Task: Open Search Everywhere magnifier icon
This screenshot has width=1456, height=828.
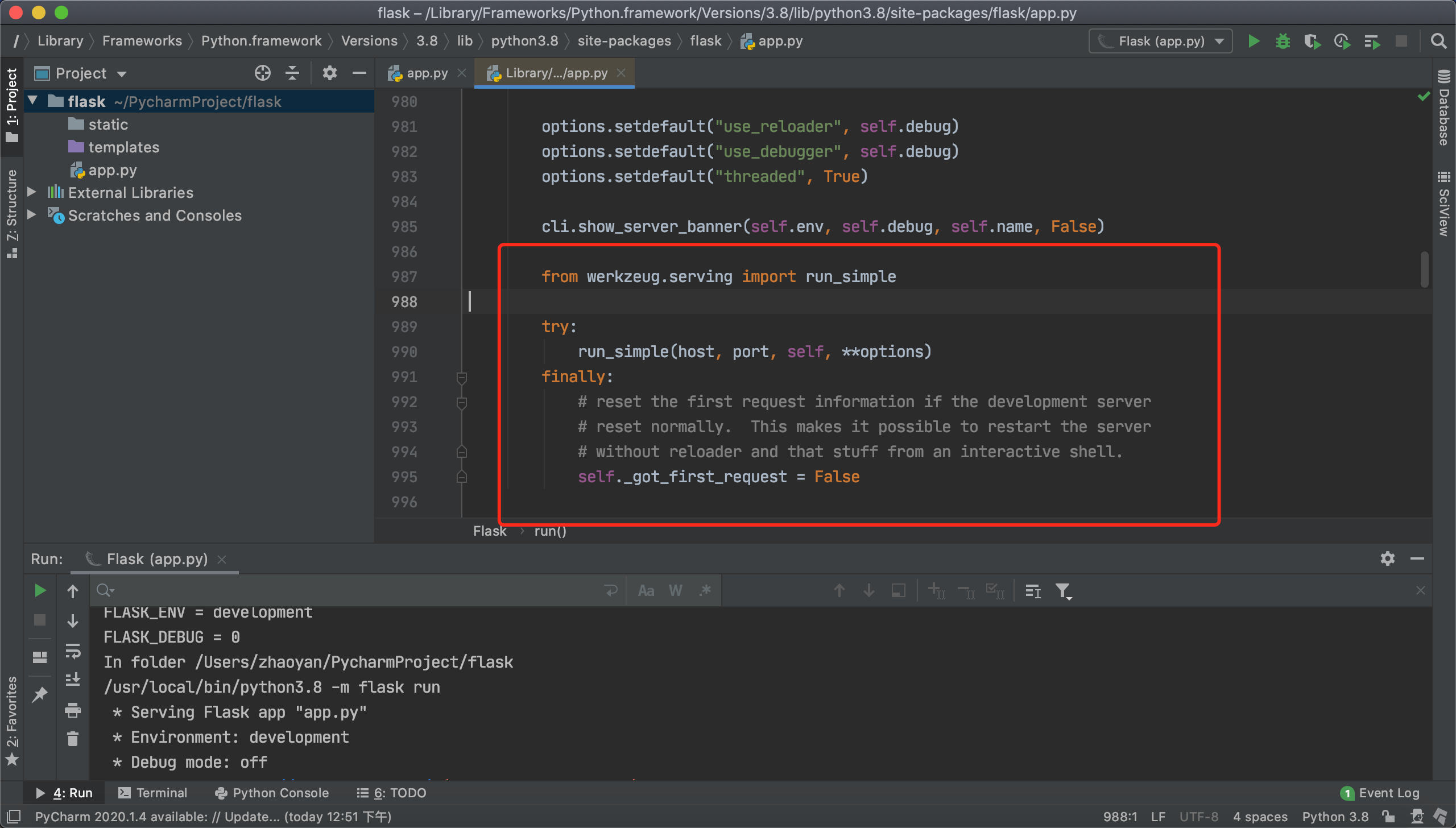Action: click(1438, 41)
